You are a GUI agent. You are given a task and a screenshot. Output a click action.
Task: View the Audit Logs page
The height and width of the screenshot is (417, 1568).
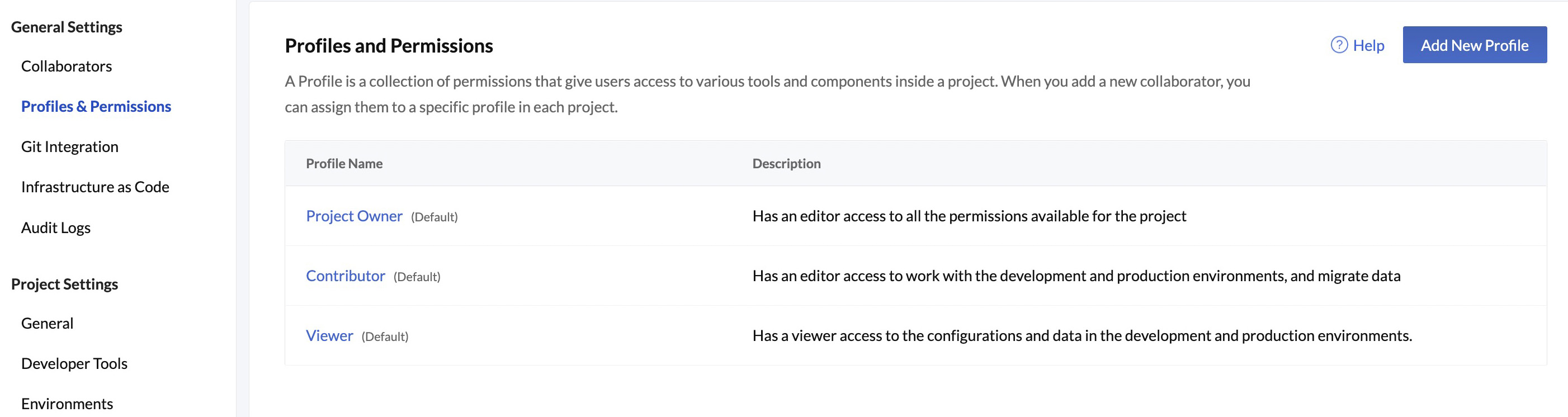(55, 228)
